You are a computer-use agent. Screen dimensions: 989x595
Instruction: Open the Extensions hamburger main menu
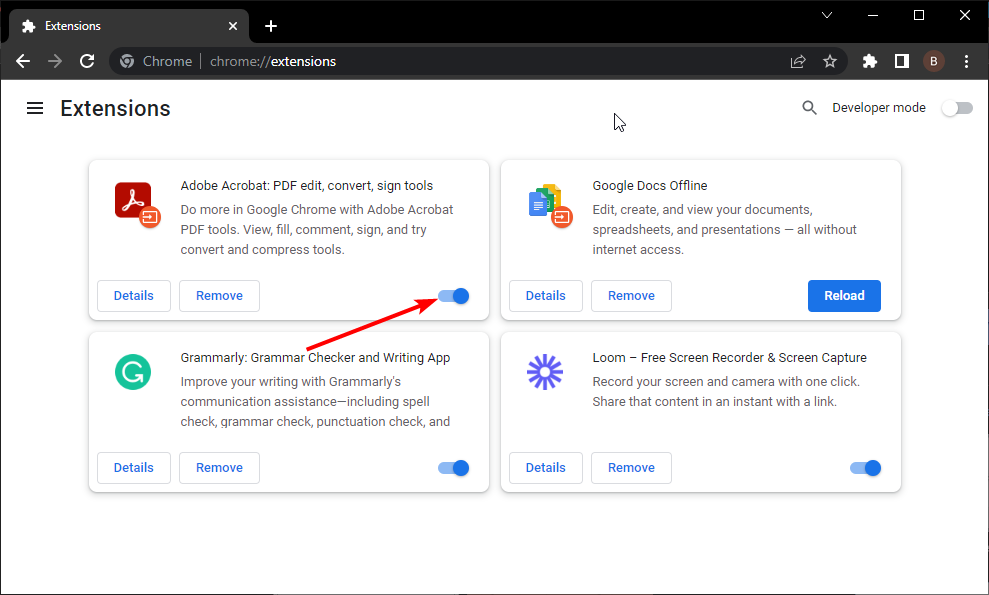(35, 109)
